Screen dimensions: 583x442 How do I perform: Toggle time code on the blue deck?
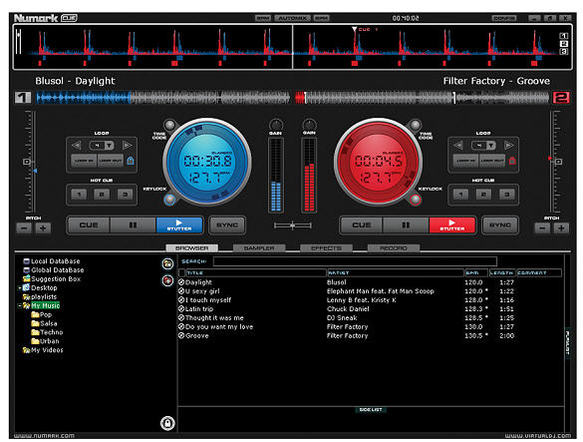pyautogui.click(x=170, y=125)
